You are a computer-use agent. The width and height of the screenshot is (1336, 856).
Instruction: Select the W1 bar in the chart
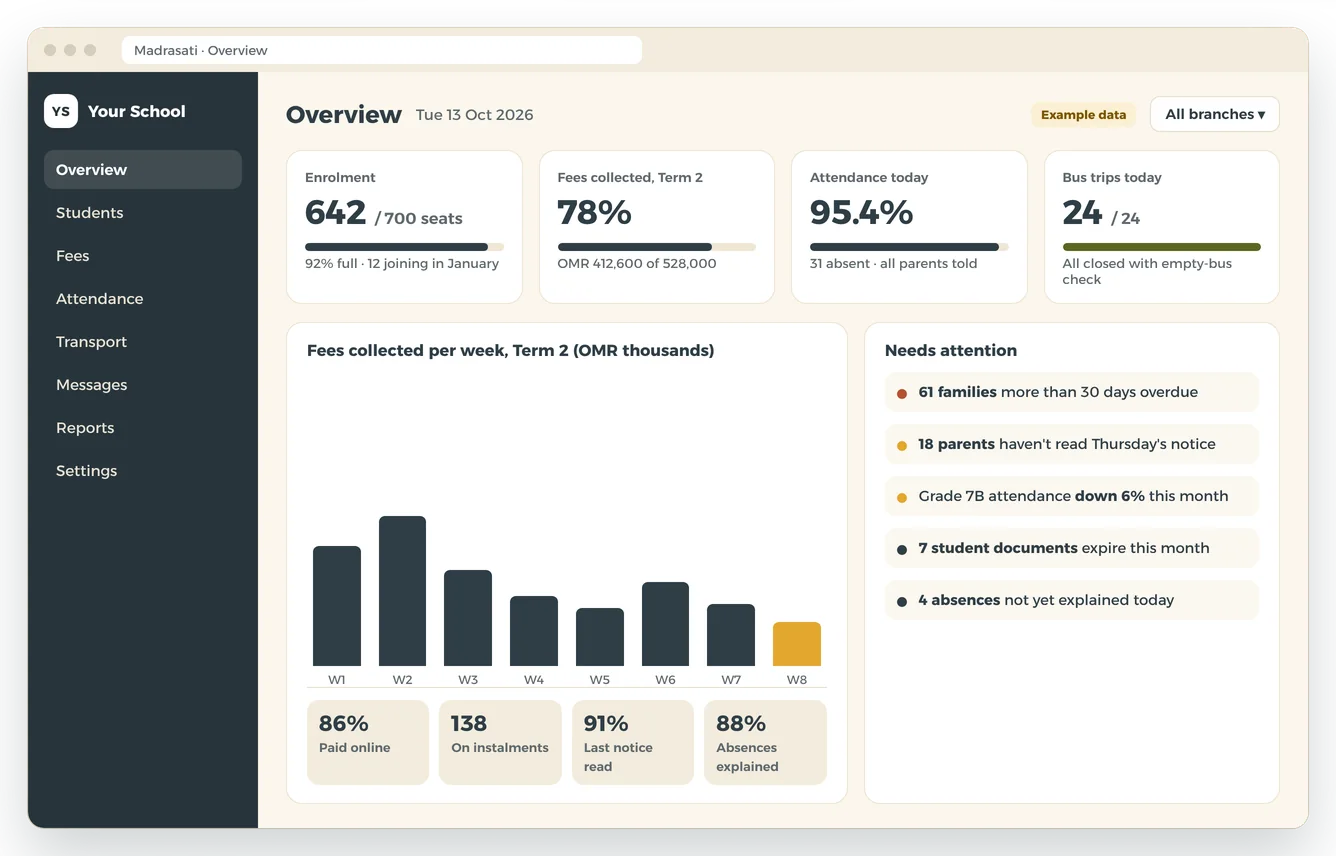[x=337, y=606]
